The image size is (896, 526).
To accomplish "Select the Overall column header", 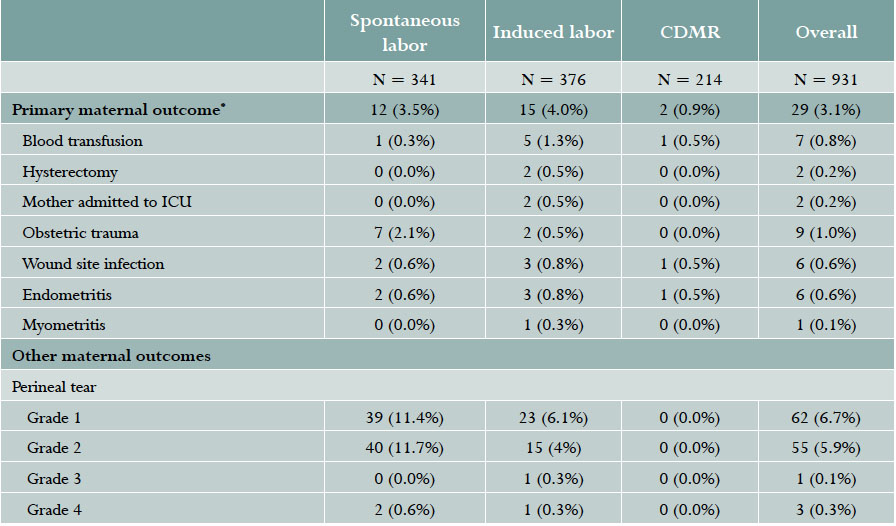I will (x=826, y=32).
